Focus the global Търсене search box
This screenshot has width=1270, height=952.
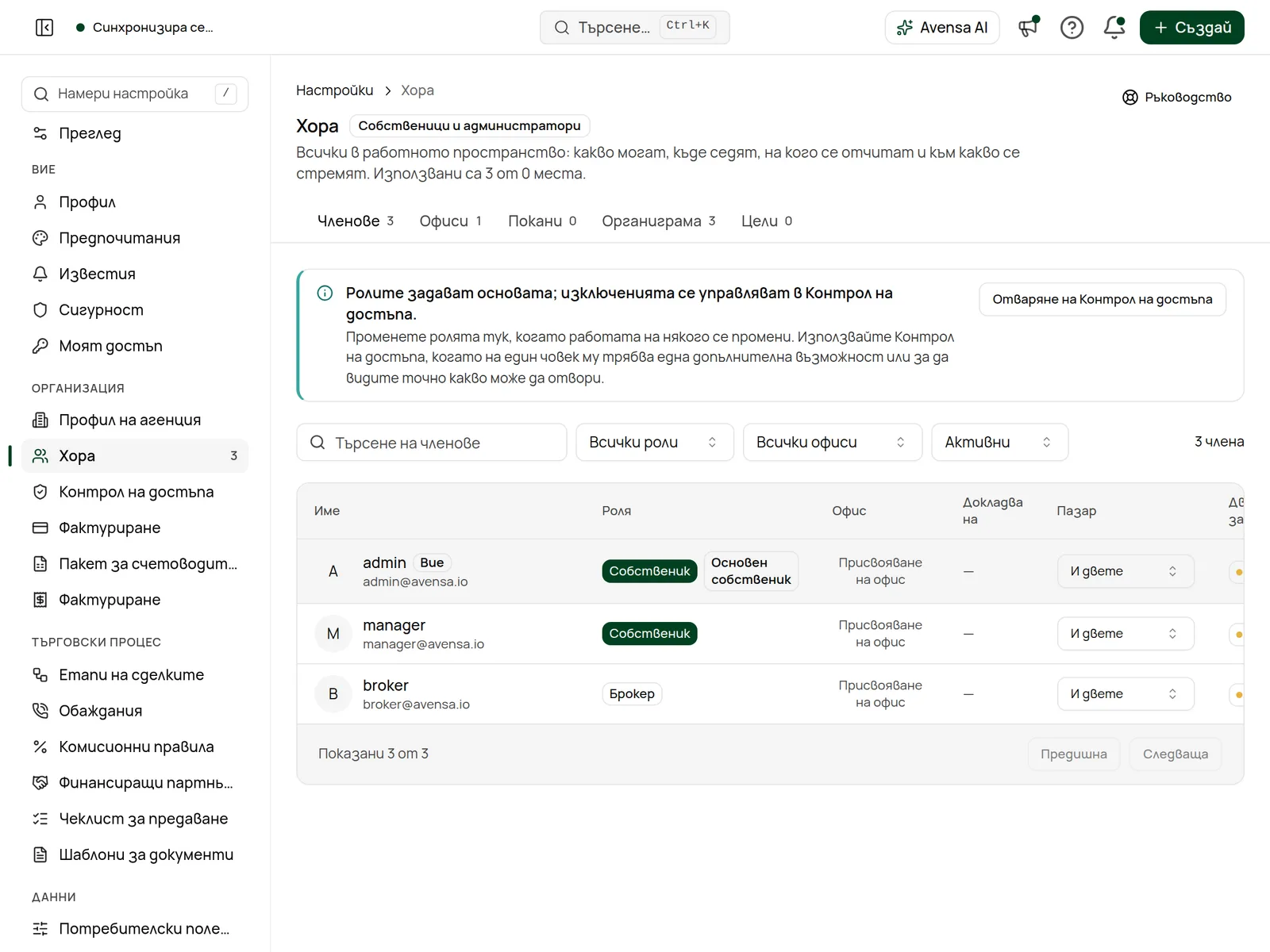[x=634, y=28]
